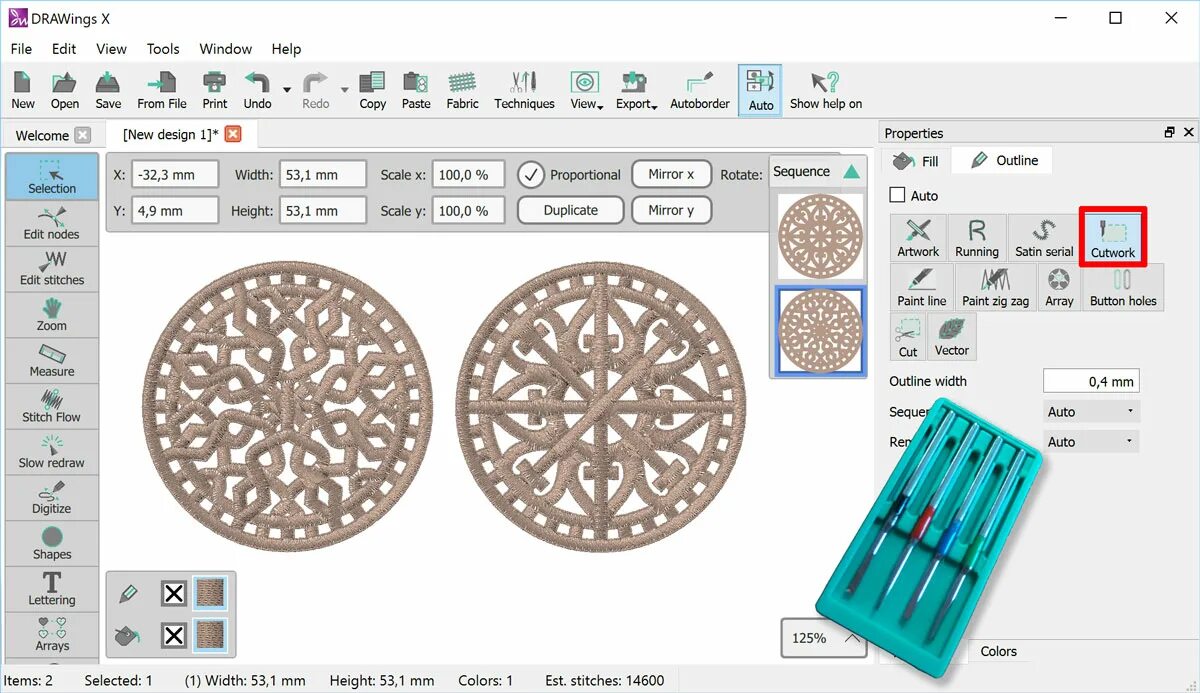Choose Array outline type
1200x693 pixels.
coord(1059,287)
